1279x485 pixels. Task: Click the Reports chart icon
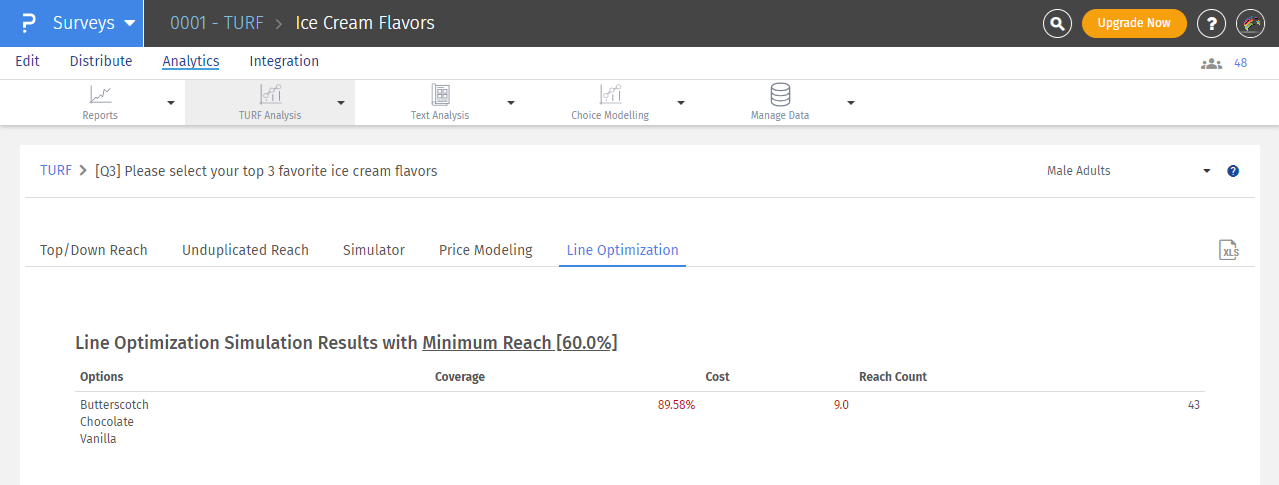(100, 95)
